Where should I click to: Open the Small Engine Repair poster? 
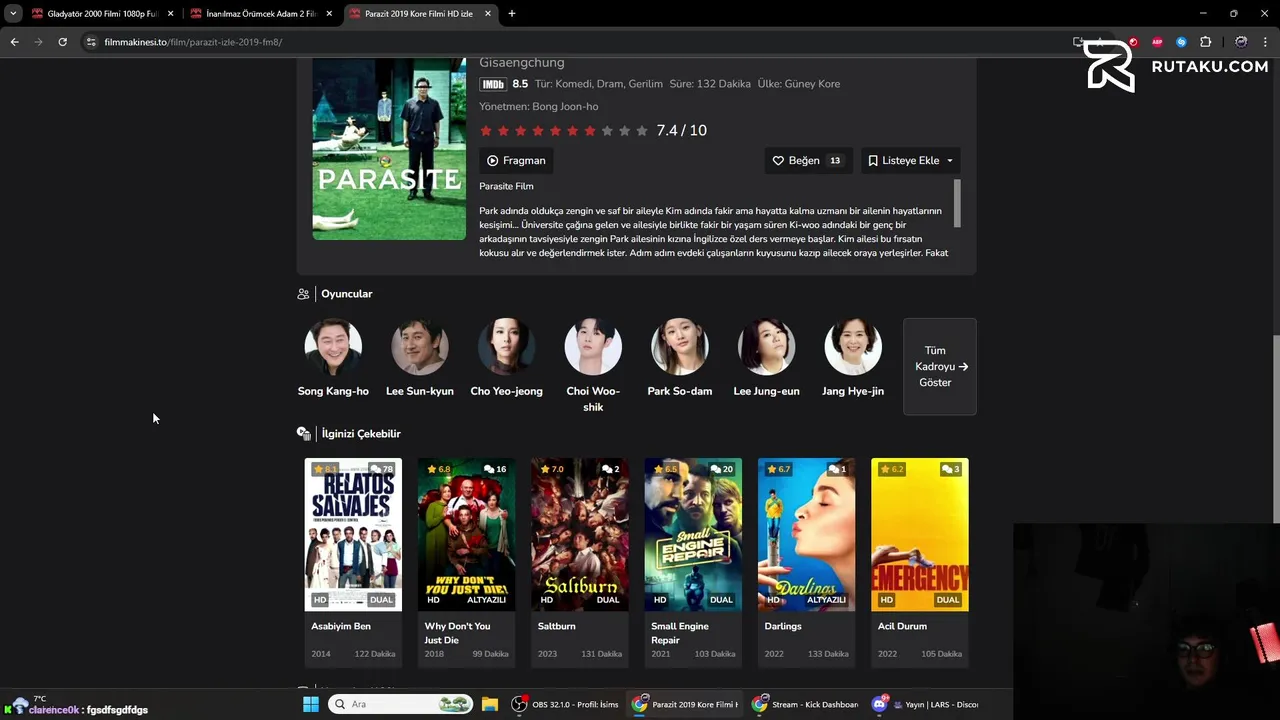tap(693, 534)
